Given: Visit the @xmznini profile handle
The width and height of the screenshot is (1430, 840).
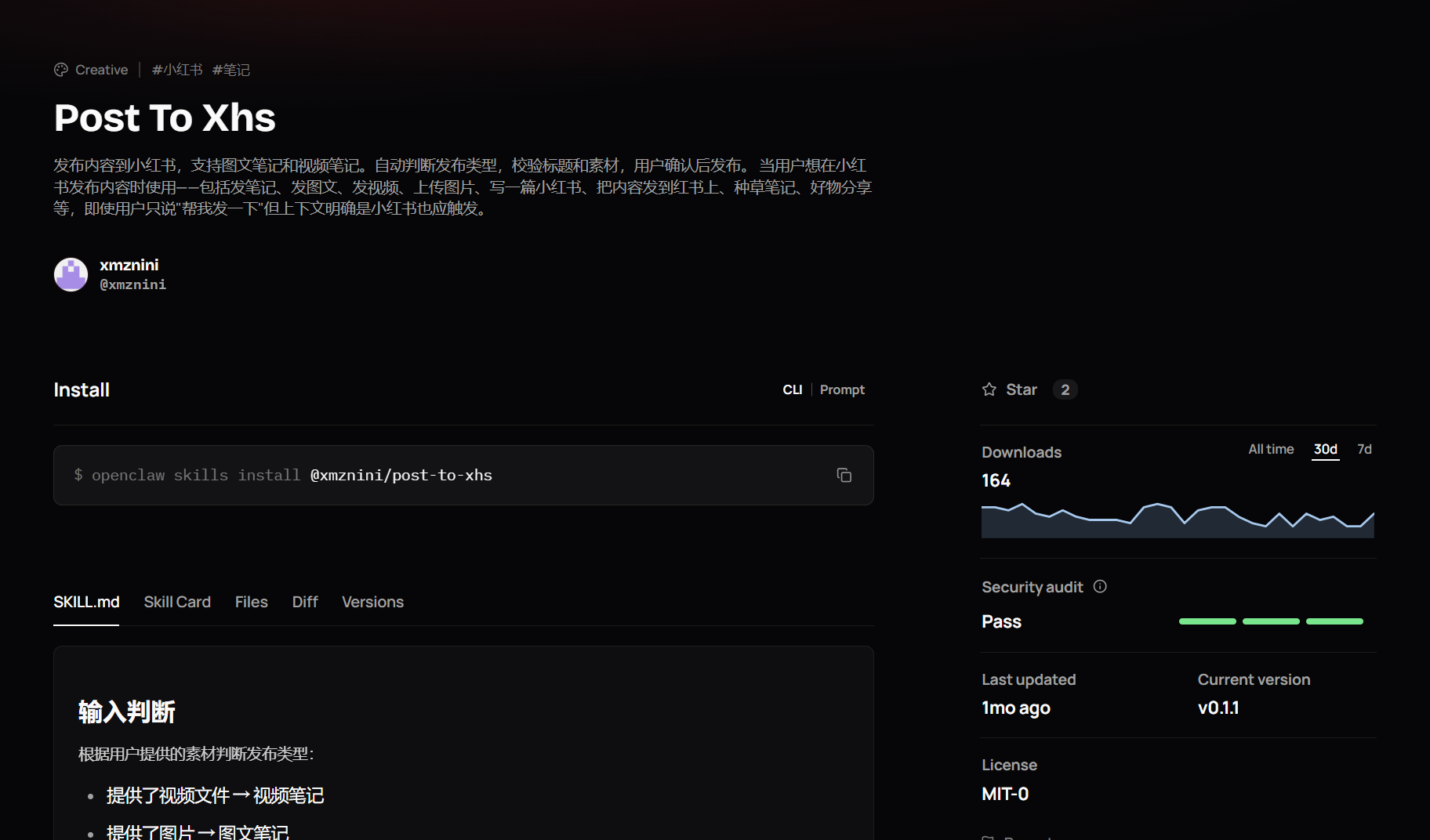Looking at the screenshot, I should pyautogui.click(x=132, y=284).
